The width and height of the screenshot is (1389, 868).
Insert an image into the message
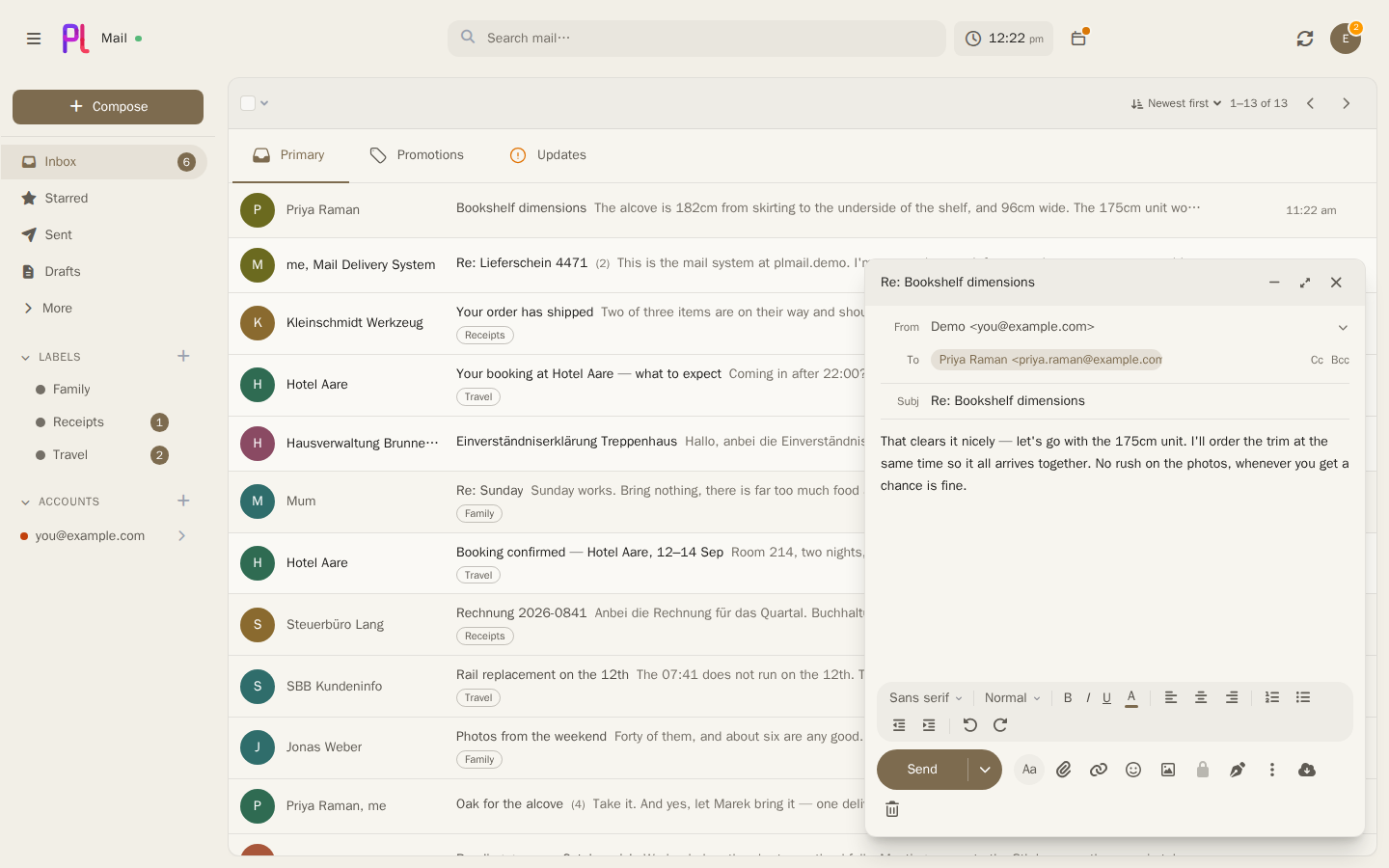coord(1168,770)
